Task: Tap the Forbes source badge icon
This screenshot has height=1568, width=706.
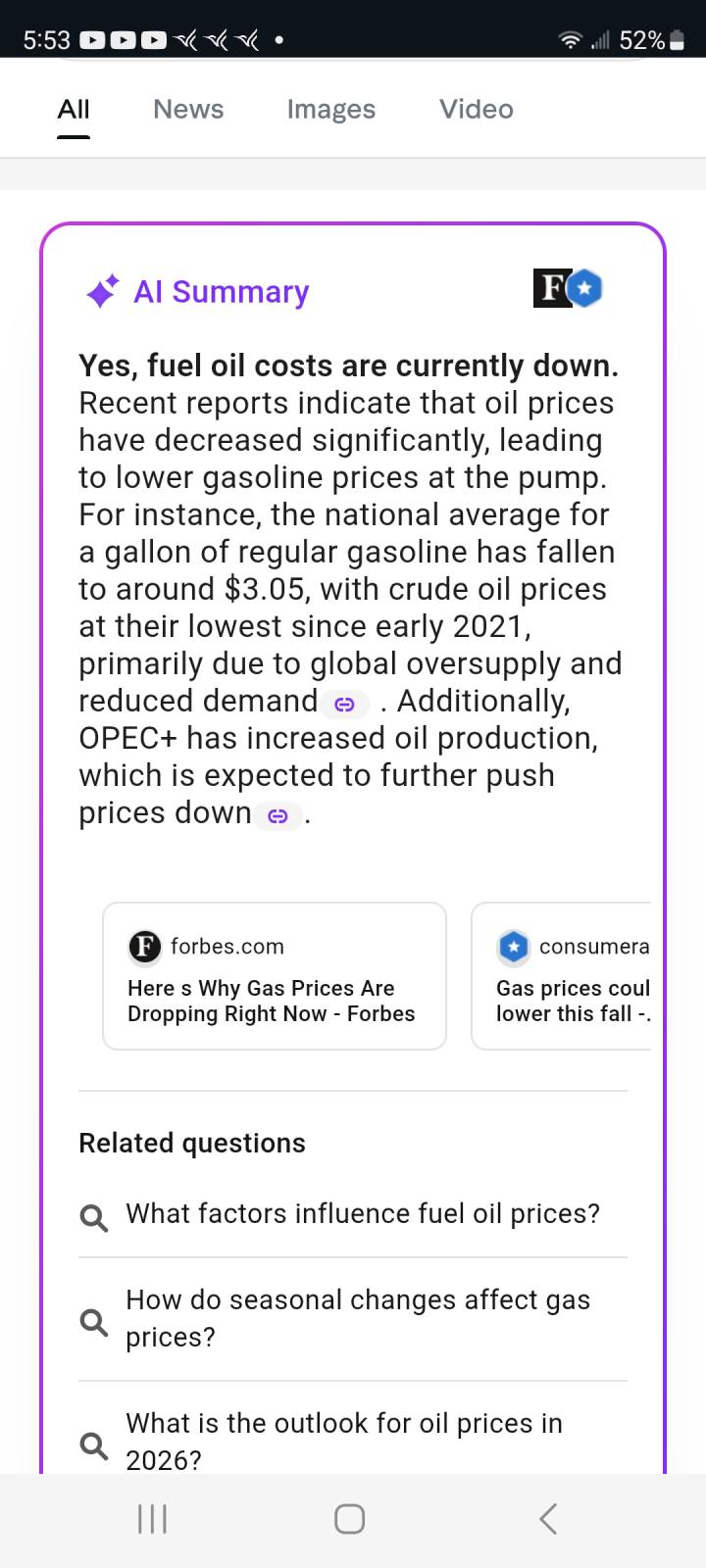Action: point(551,288)
